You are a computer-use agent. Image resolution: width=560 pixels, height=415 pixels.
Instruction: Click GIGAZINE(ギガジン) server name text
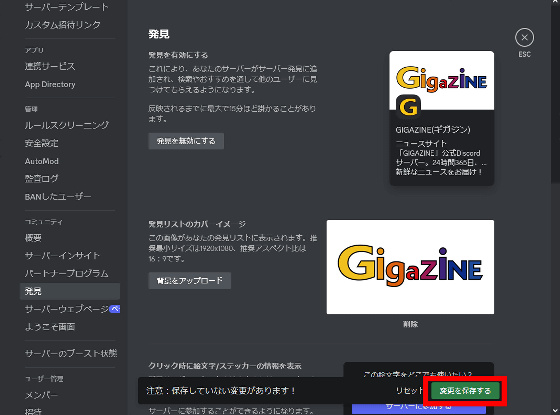(433, 130)
